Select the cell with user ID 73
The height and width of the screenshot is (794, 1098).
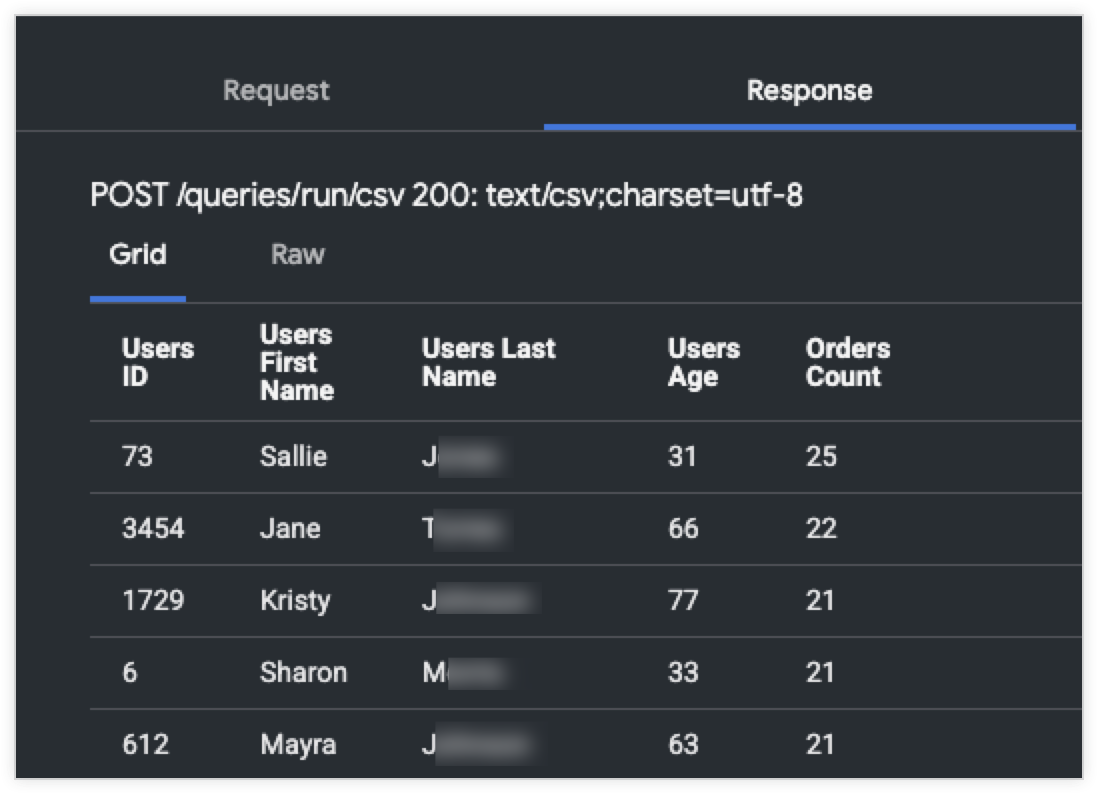[136, 457]
